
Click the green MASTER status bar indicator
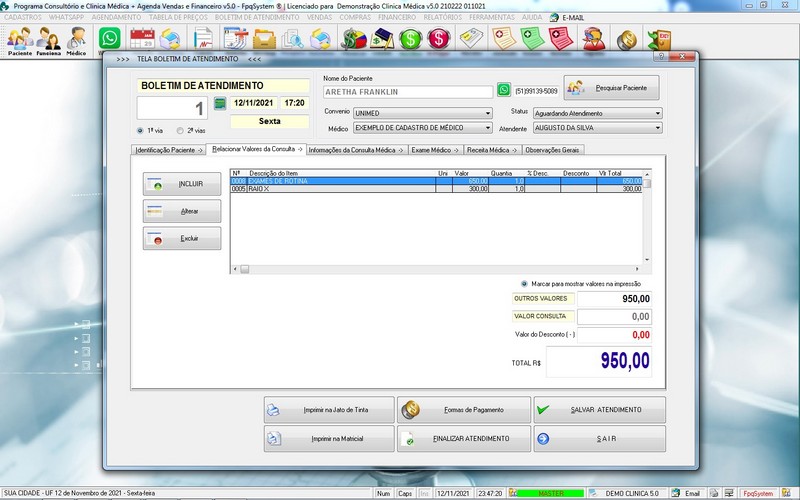tap(551, 493)
